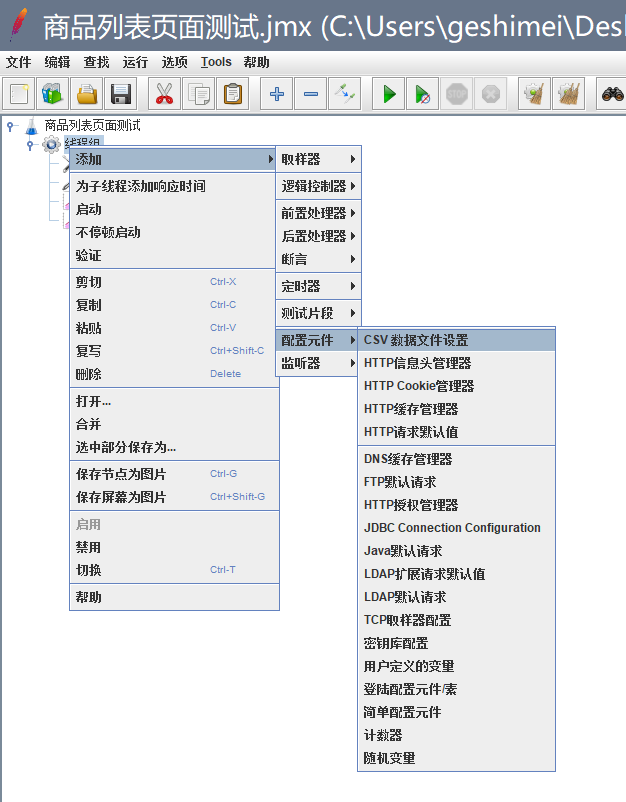Viewport: 626px width, 802px height.
Task: Click the Clear broom icon
Action: [534, 94]
